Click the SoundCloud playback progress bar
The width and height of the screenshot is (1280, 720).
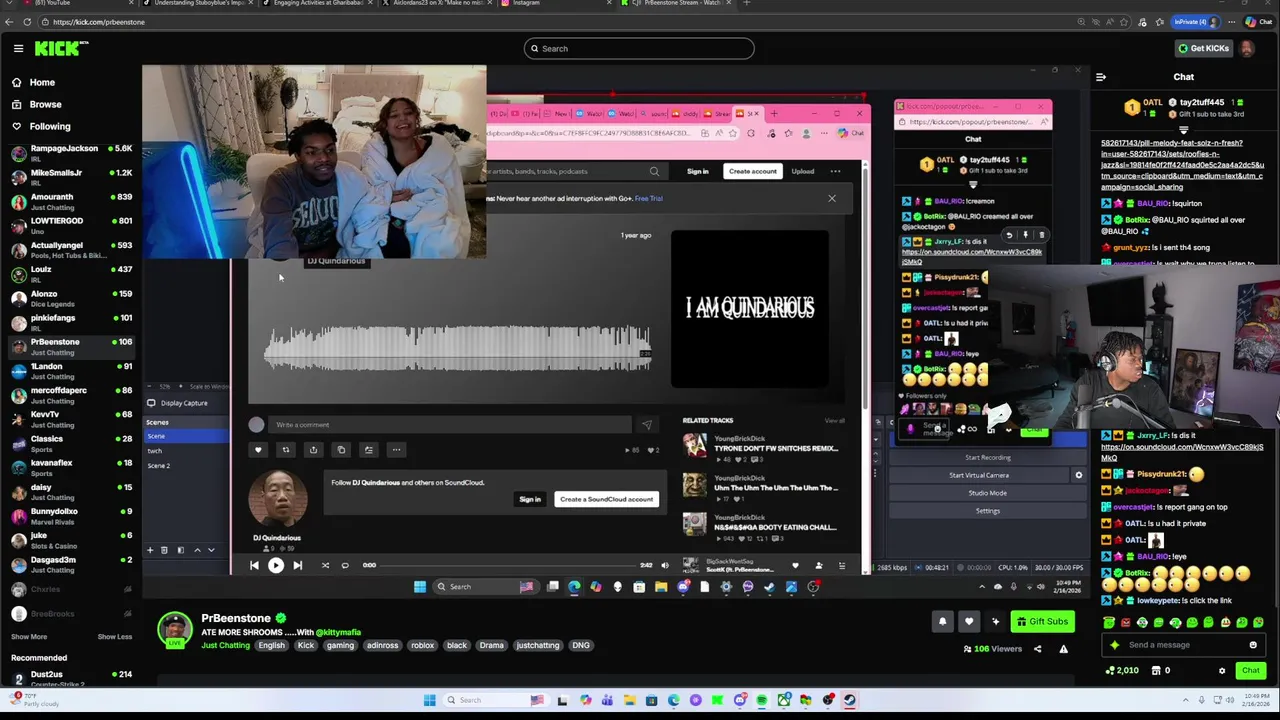pyautogui.click(x=507, y=565)
